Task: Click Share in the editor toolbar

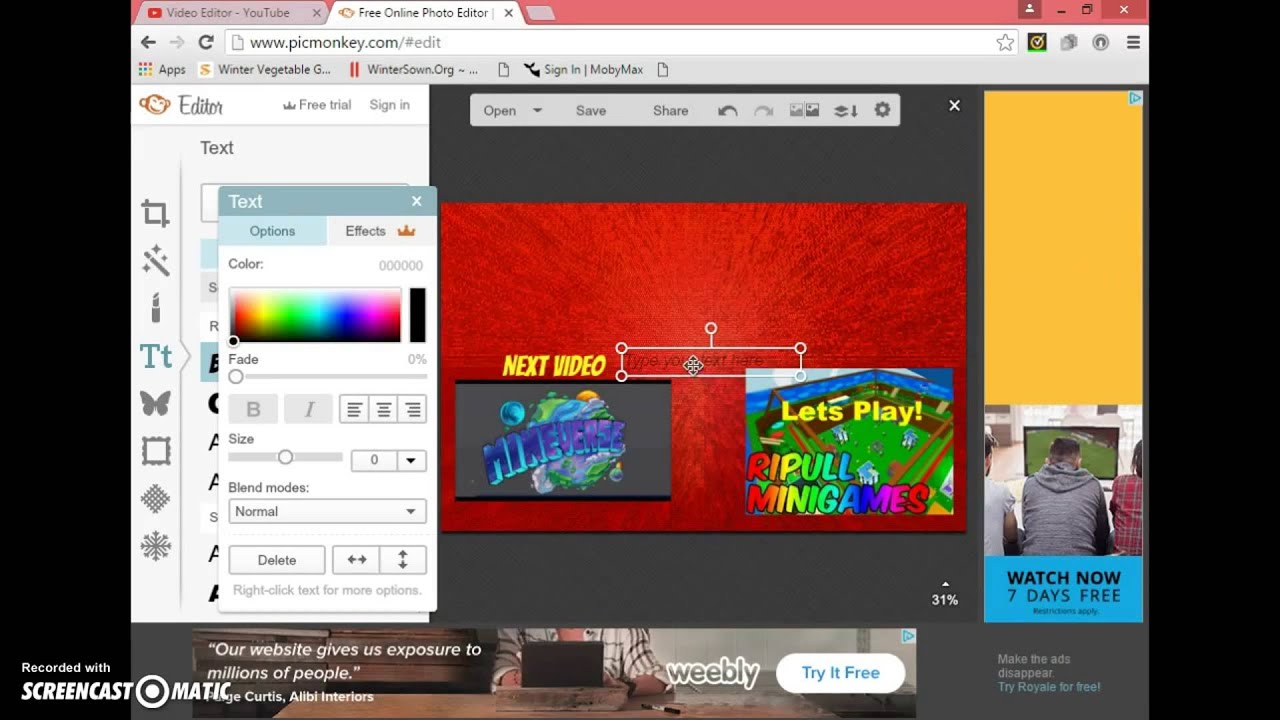Action: tap(670, 111)
